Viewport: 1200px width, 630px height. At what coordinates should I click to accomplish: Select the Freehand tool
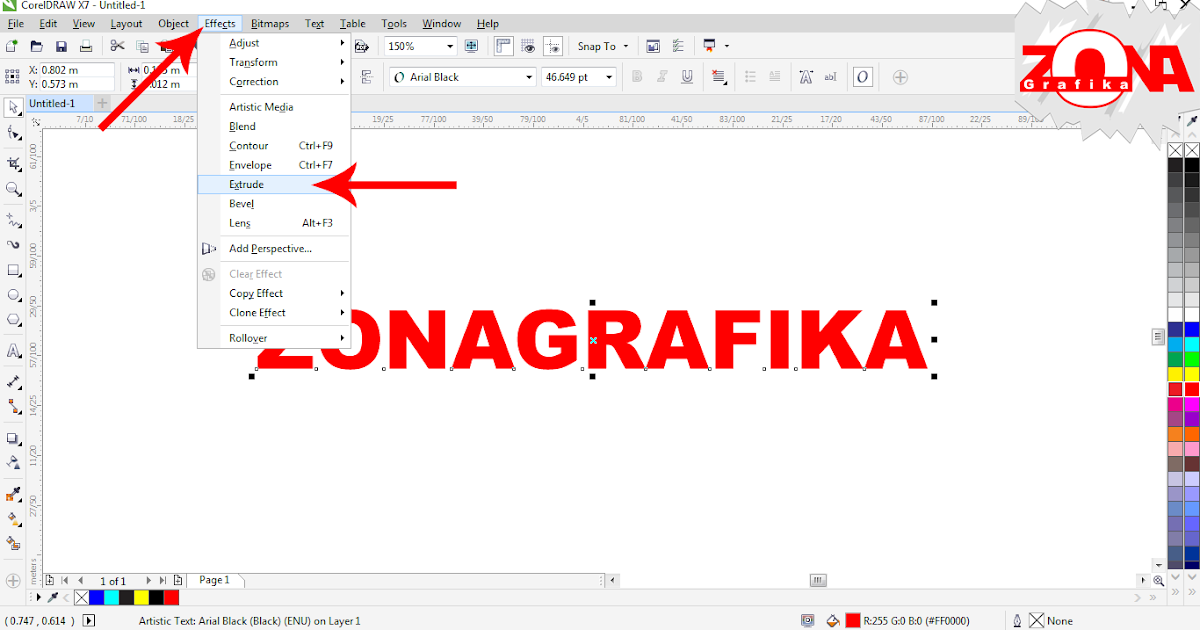point(14,219)
